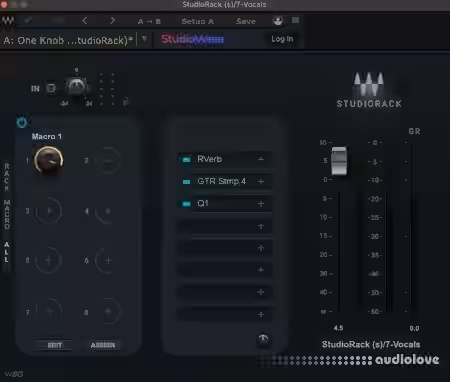The width and height of the screenshot is (450, 382).
Task: Select empty macro knob slot 8
Action: (108, 312)
